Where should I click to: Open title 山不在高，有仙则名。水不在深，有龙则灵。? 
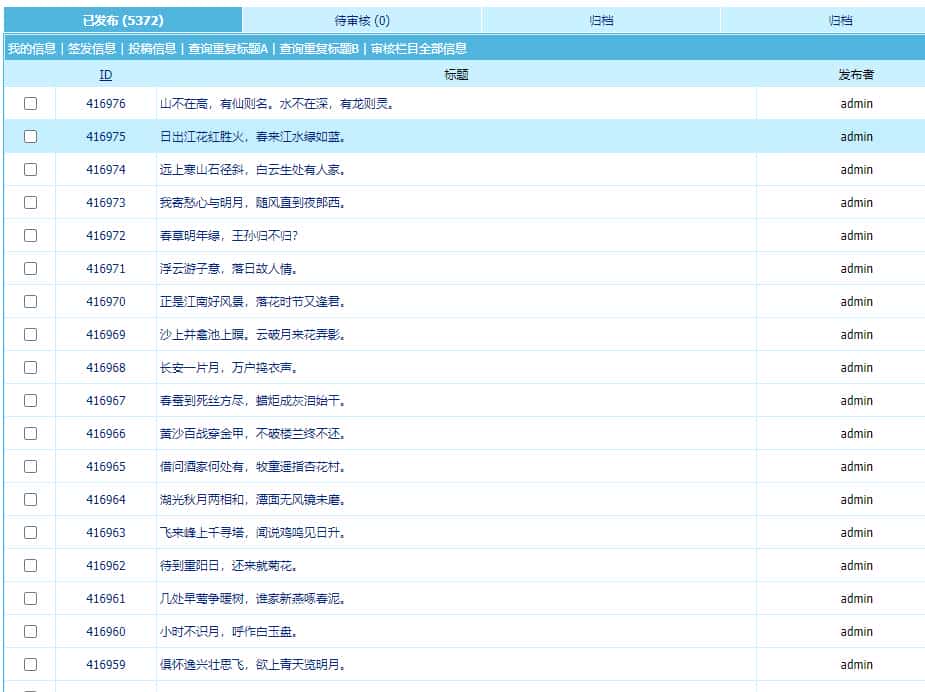[x=276, y=104]
